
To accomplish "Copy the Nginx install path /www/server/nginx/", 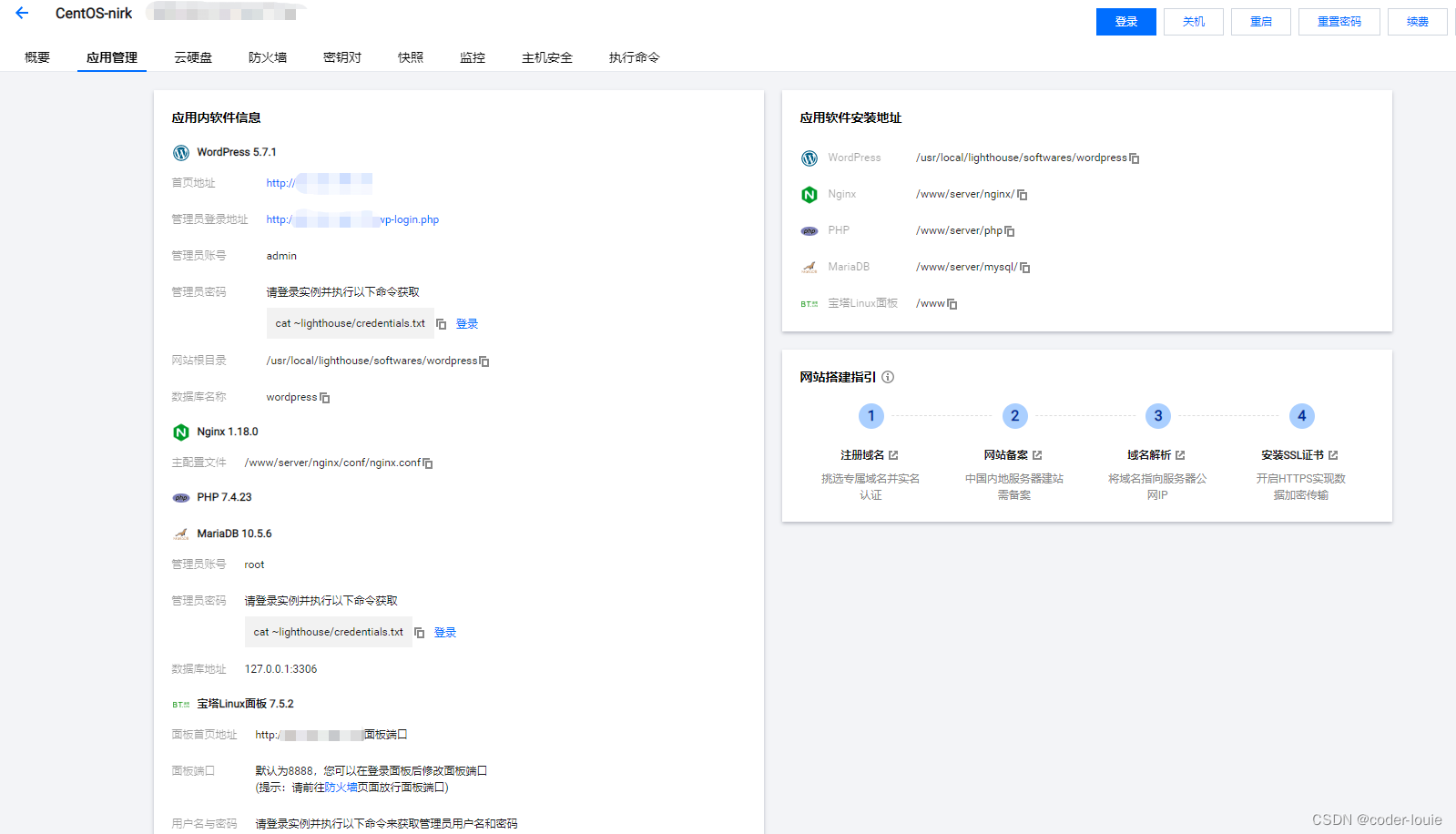I will coord(1023,195).
